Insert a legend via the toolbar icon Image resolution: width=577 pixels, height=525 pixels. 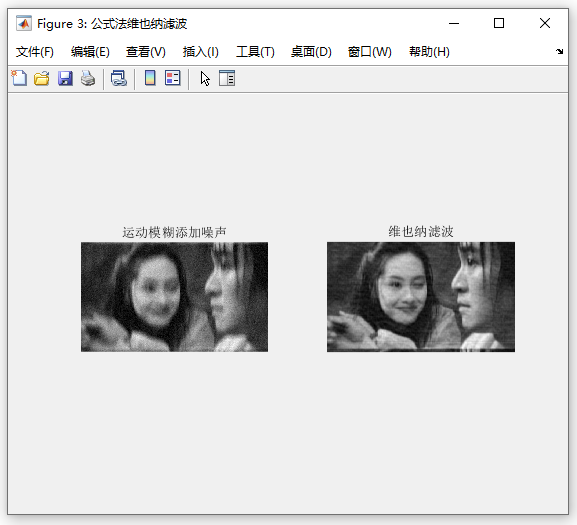click(x=173, y=78)
